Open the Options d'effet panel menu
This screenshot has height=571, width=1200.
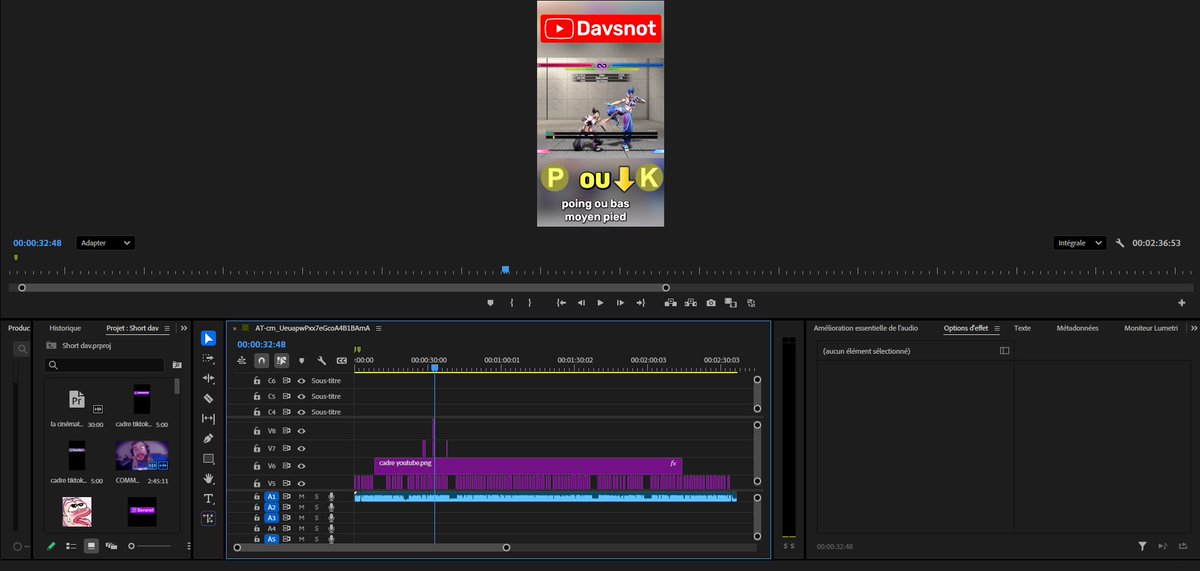pos(997,328)
